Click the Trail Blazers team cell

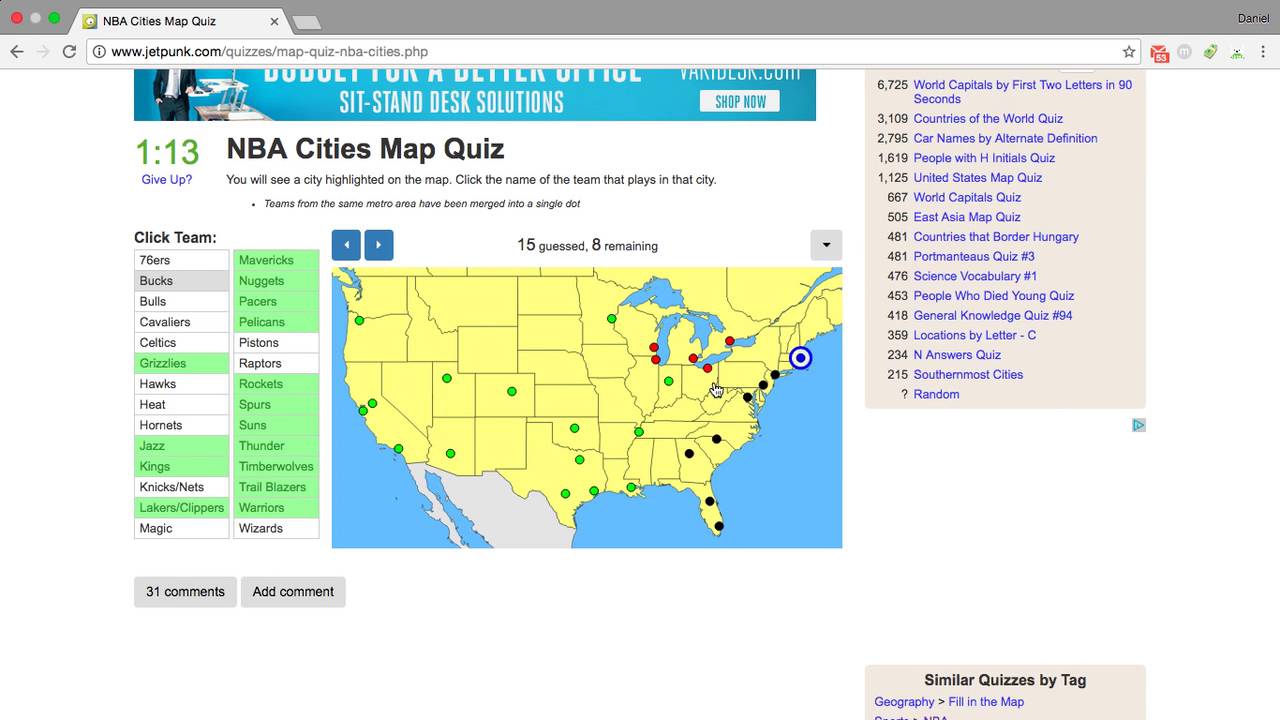276,487
